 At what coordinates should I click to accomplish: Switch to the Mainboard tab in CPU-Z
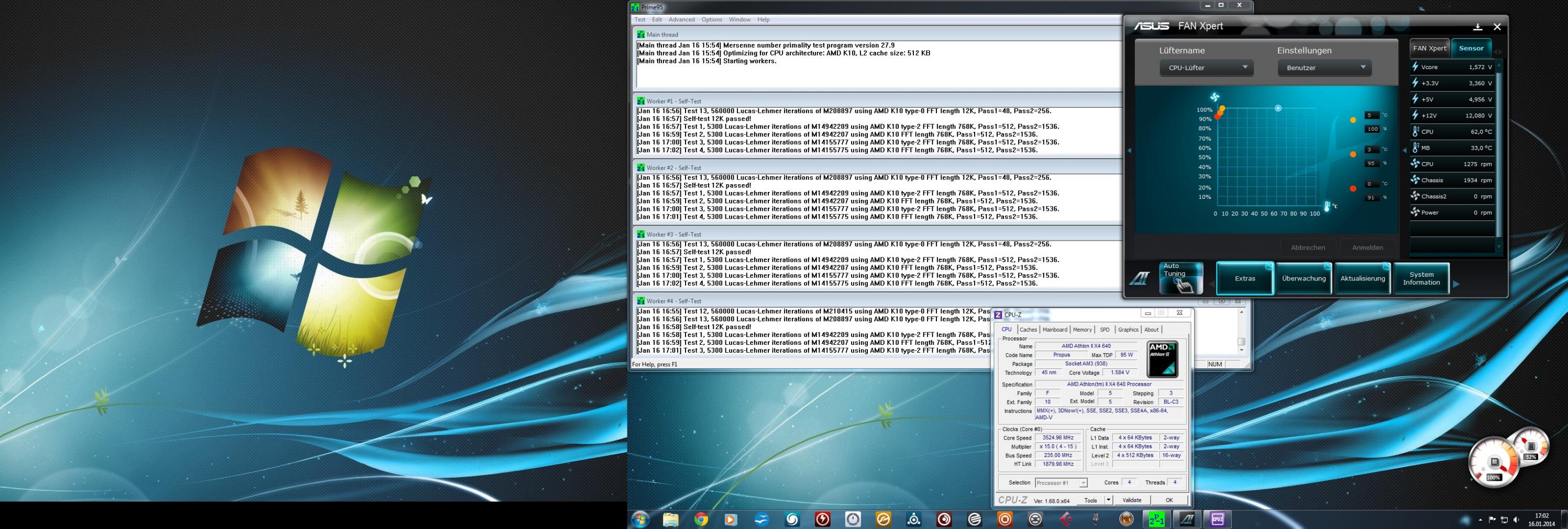click(x=1054, y=330)
